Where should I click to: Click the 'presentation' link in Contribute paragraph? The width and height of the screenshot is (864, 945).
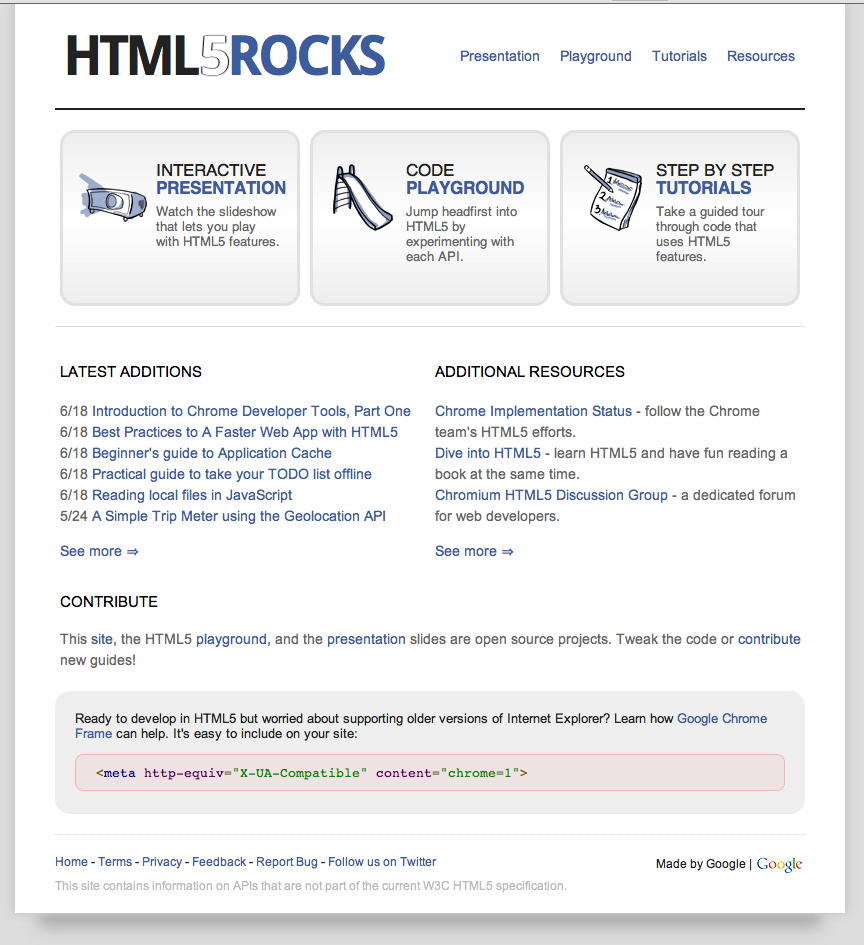pyautogui.click(x=366, y=639)
